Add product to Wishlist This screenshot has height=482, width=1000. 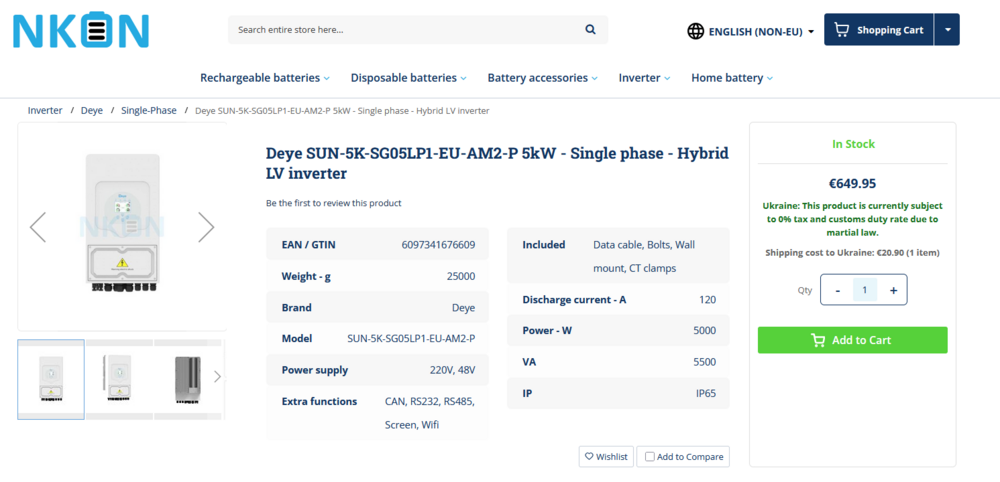coord(607,457)
